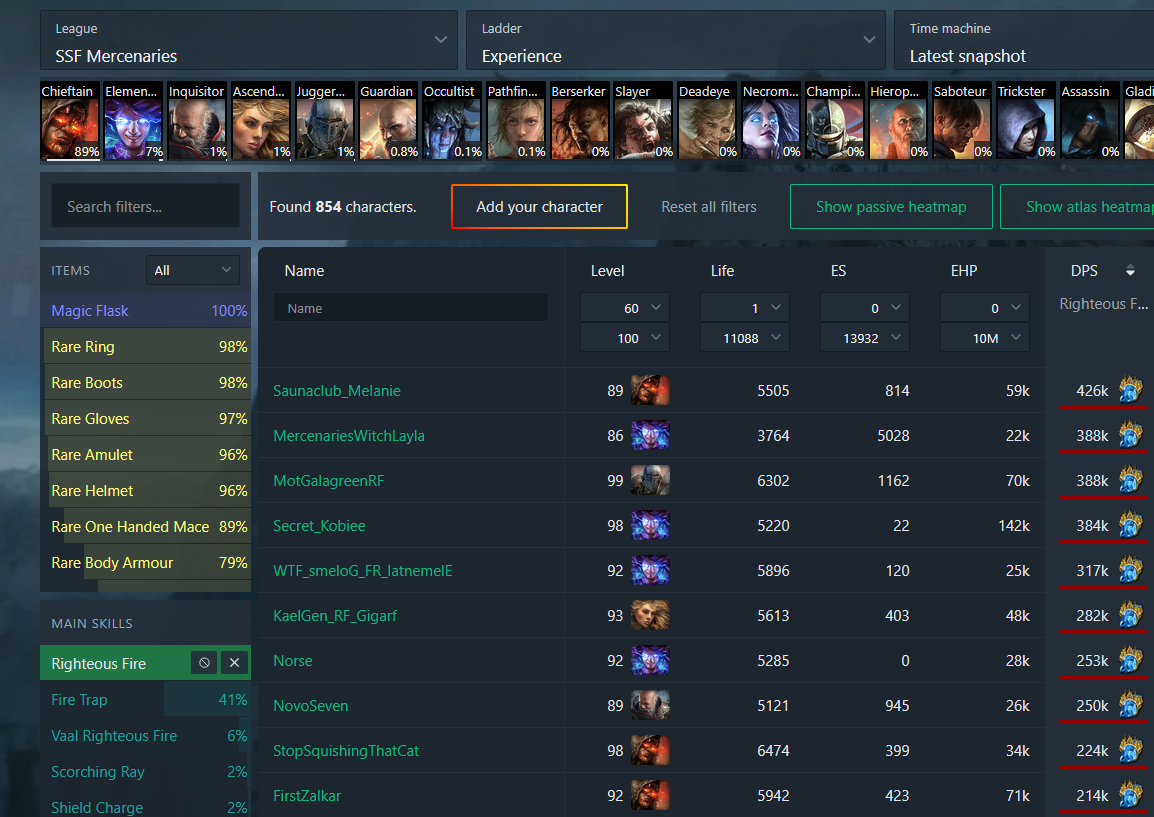Screen dimensions: 1154x817
Task: Filter by Trickster ascendancy portrait
Action: pos(1027,121)
